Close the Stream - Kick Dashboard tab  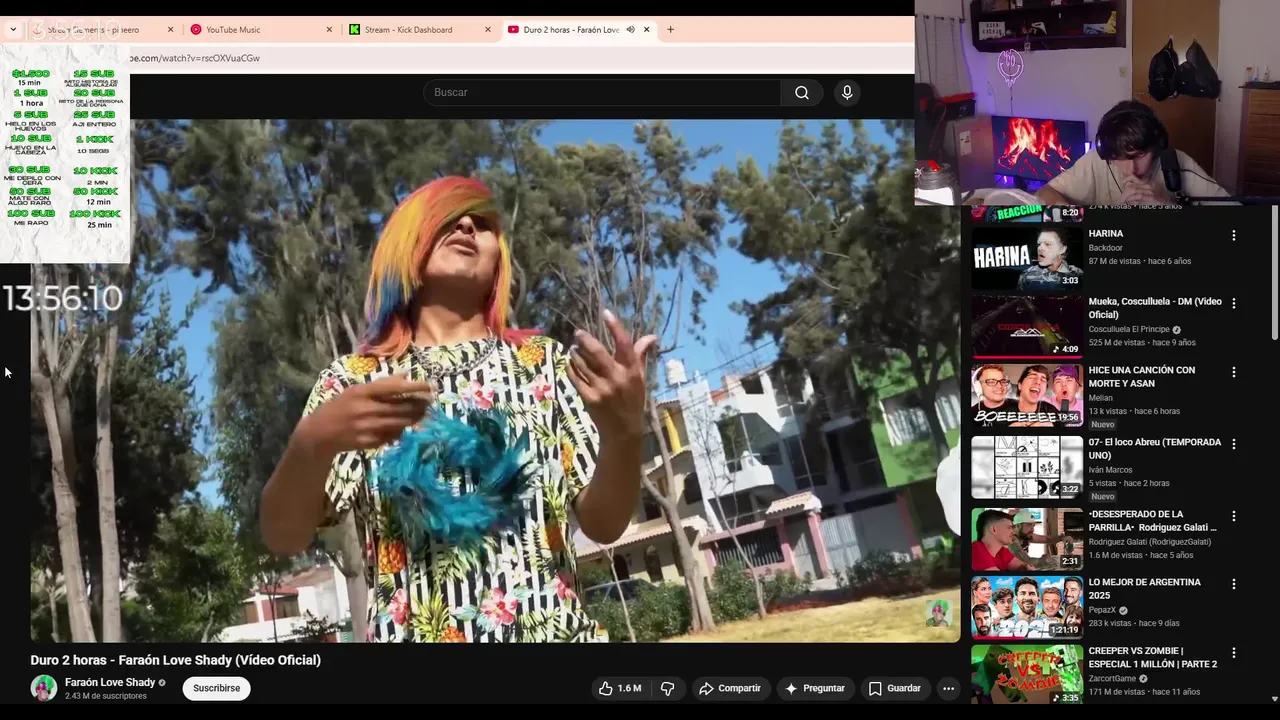(x=488, y=30)
